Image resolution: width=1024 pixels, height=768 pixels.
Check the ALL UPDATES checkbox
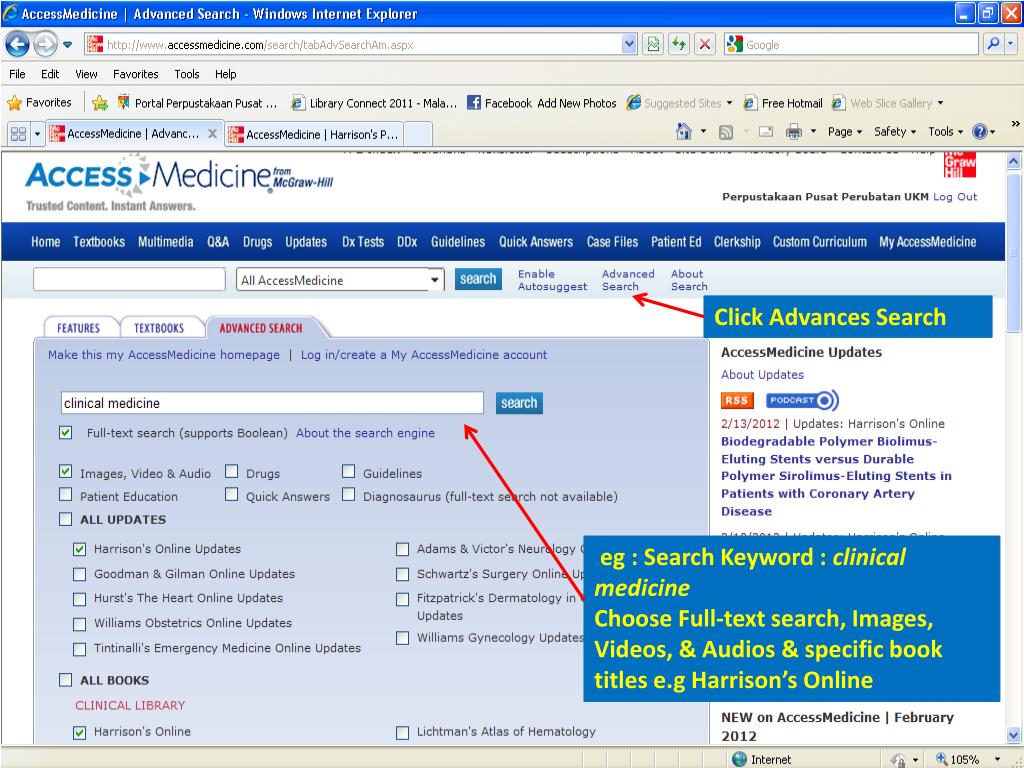click(x=65, y=519)
